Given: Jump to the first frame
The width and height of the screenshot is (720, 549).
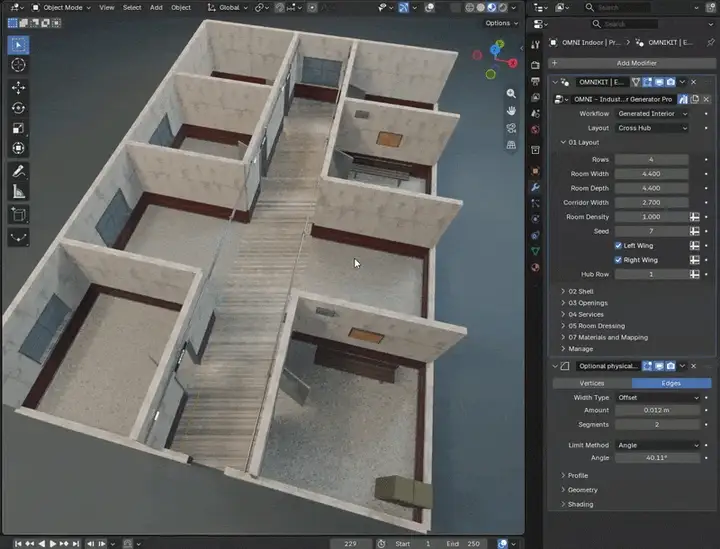Looking at the screenshot, I should (18, 543).
